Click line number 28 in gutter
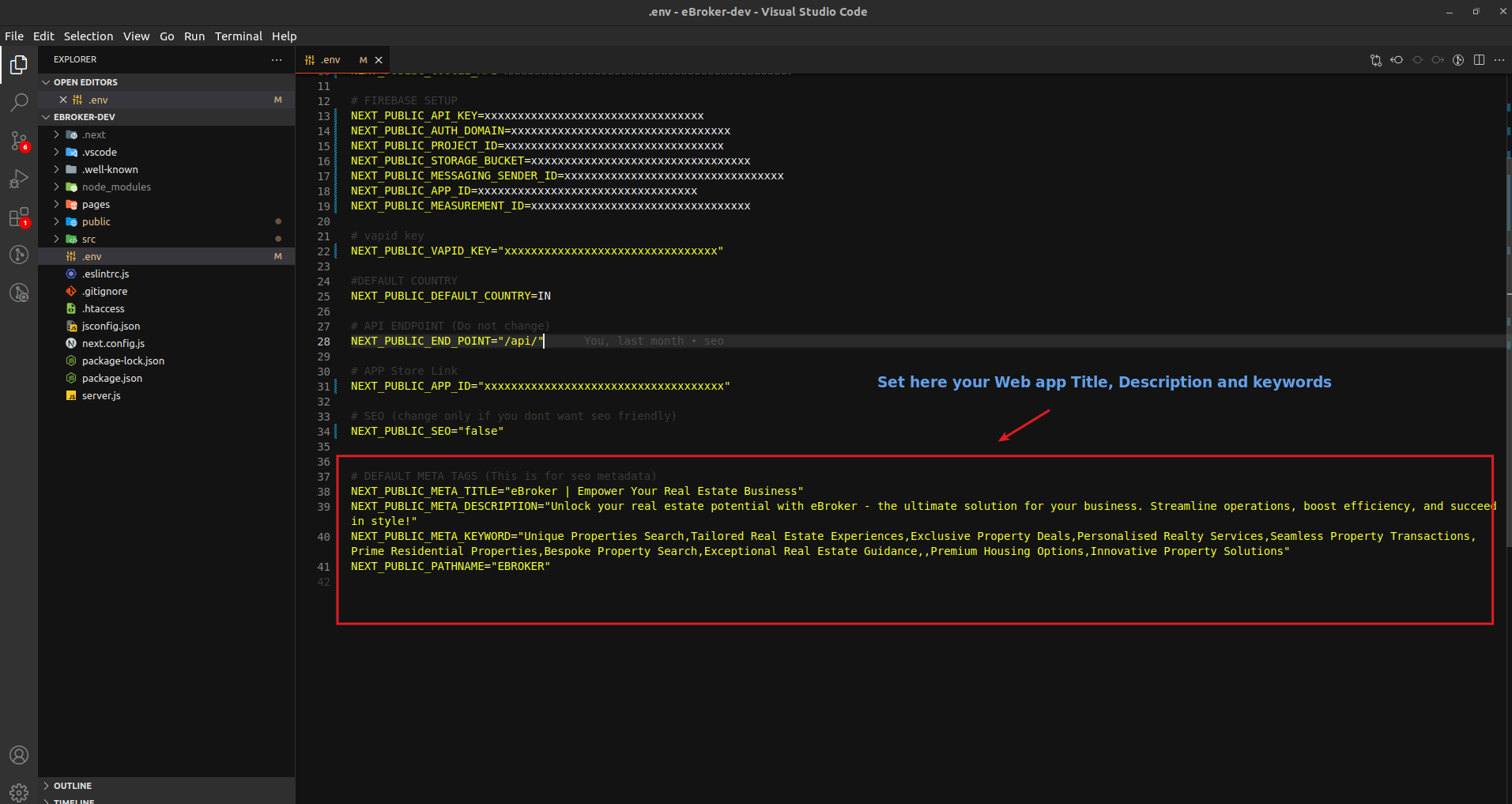Image resolution: width=1512 pixels, height=804 pixels. point(323,342)
